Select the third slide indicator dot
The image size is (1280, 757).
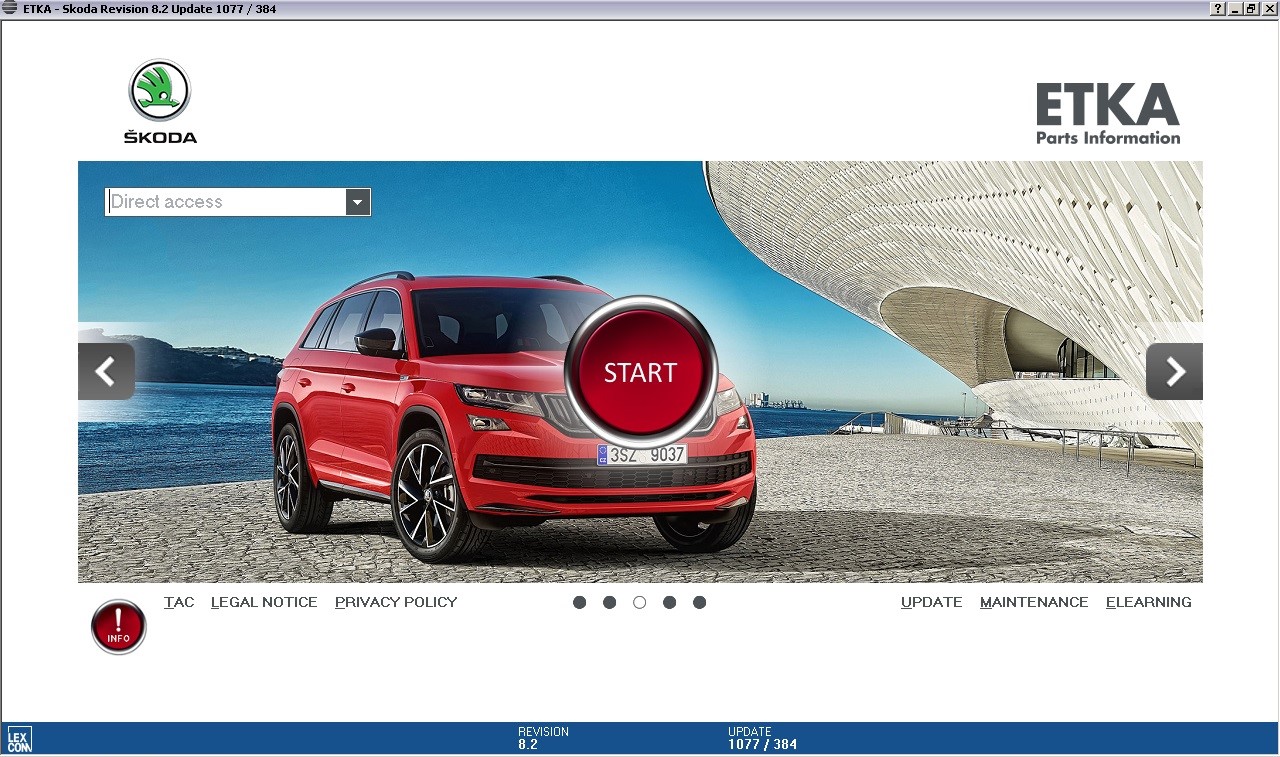coord(640,602)
